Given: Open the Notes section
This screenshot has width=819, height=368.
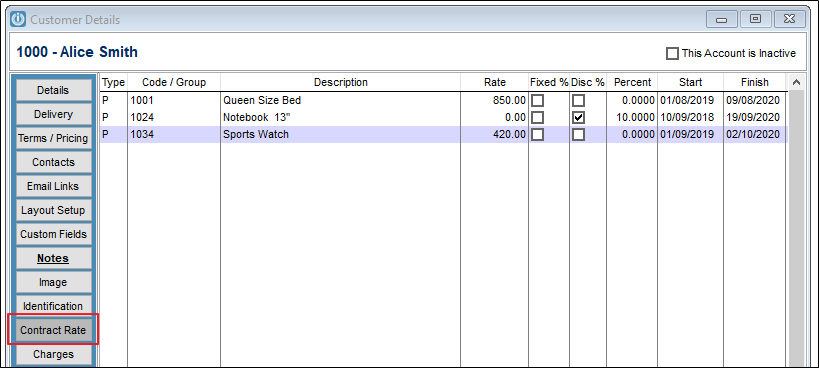Looking at the screenshot, I should click(x=53, y=258).
